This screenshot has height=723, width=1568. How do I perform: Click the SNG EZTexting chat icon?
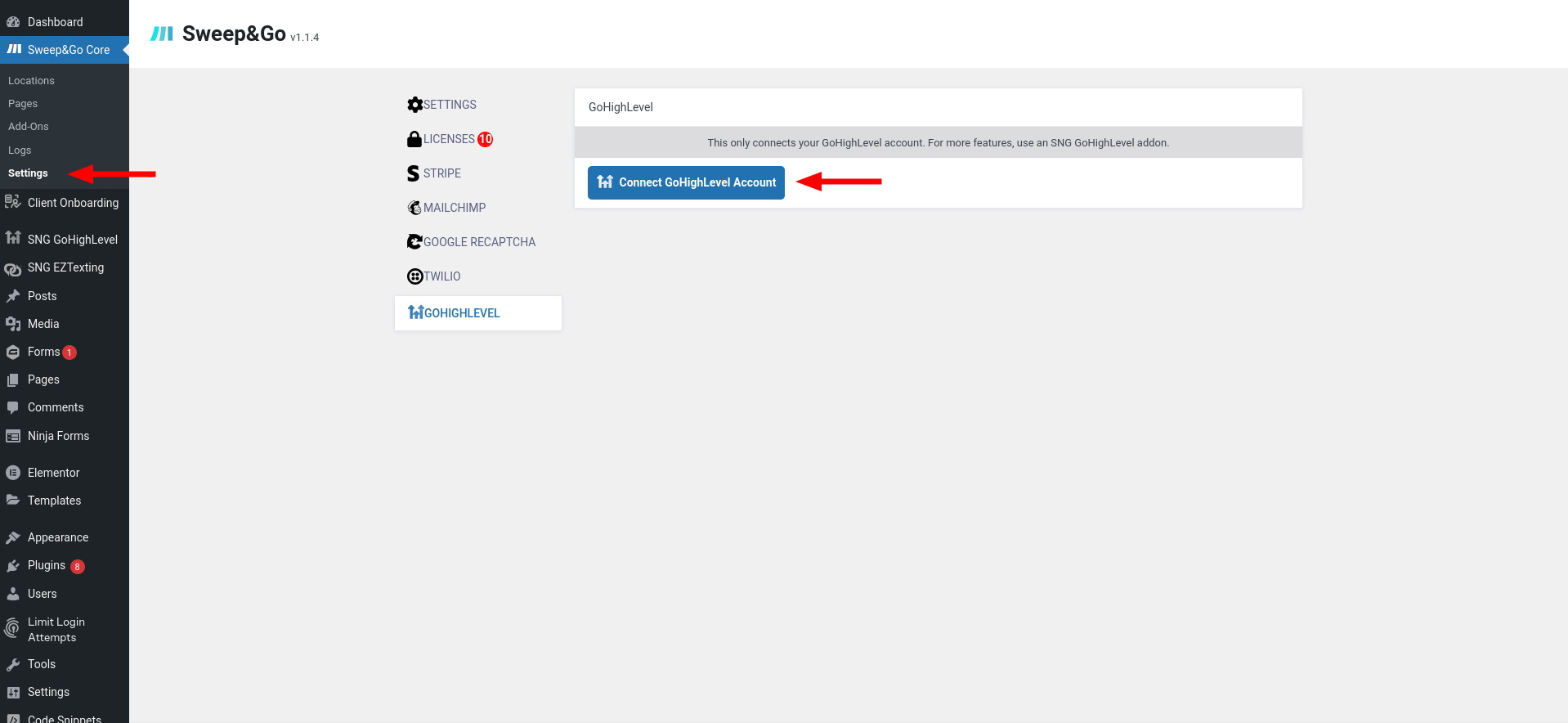(13, 268)
